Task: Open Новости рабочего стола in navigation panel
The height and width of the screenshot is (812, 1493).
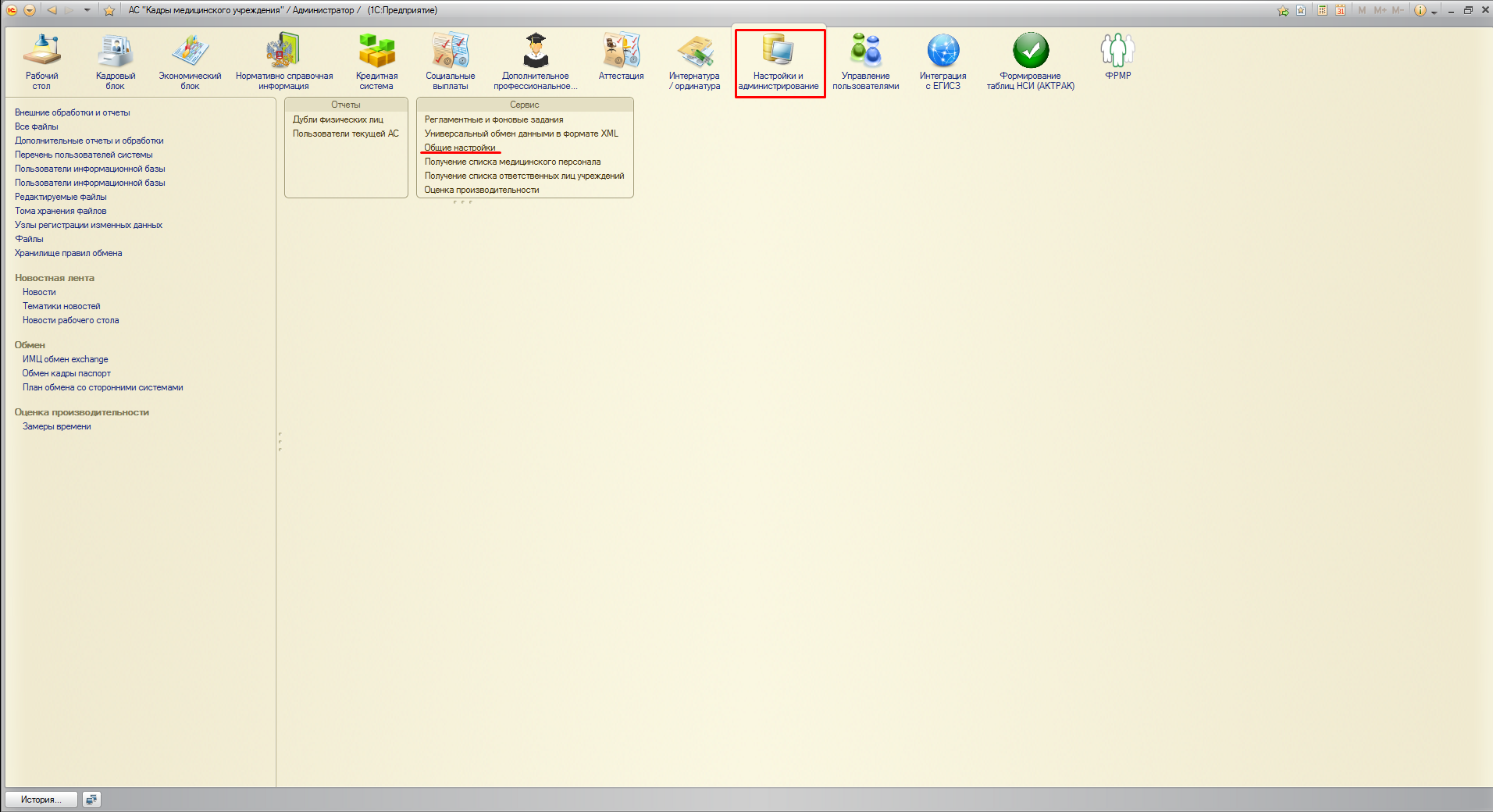Action: [70, 320]
